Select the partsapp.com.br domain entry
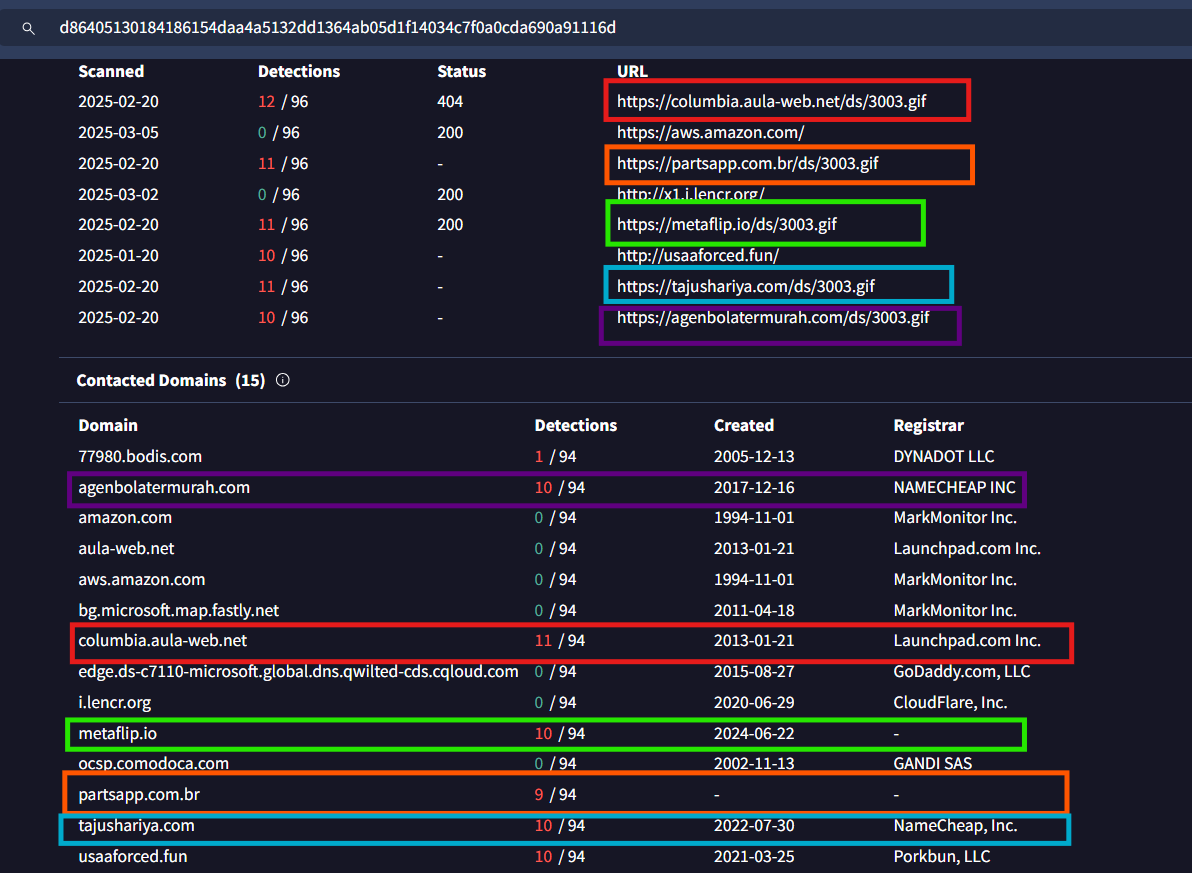Screen dimensions: 1192x873 point(139,795)
